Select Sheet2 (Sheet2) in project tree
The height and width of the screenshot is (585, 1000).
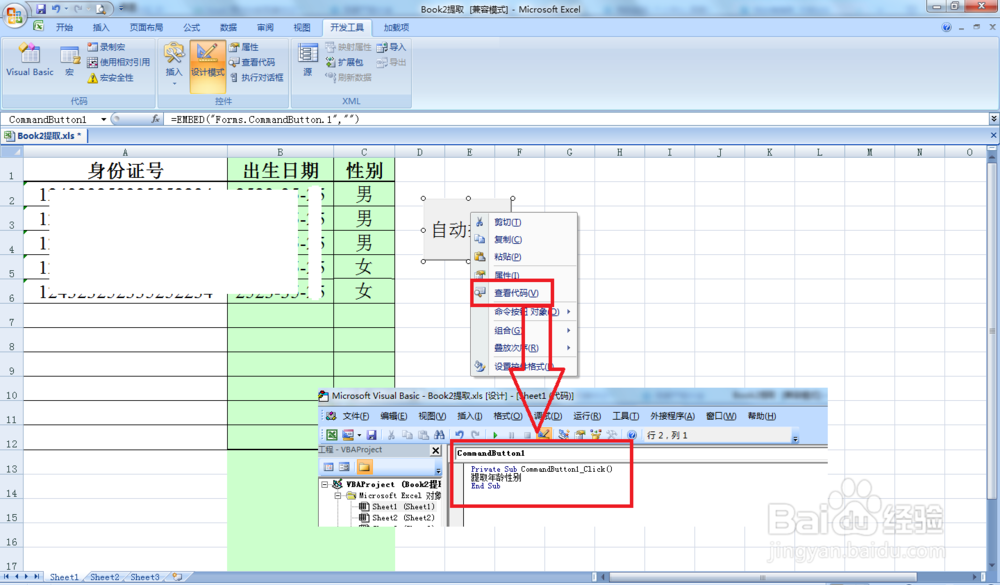[x=397, y=517]
